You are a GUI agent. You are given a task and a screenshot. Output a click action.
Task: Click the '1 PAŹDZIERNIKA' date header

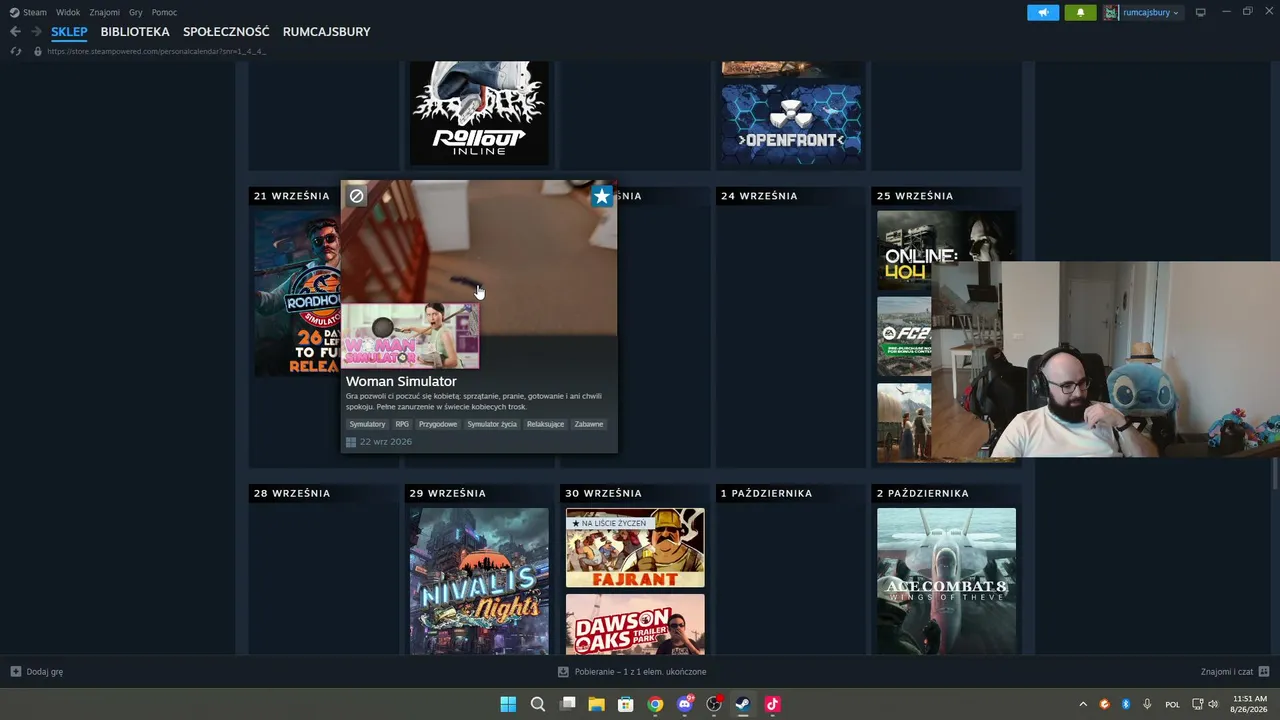pos(767,493)
